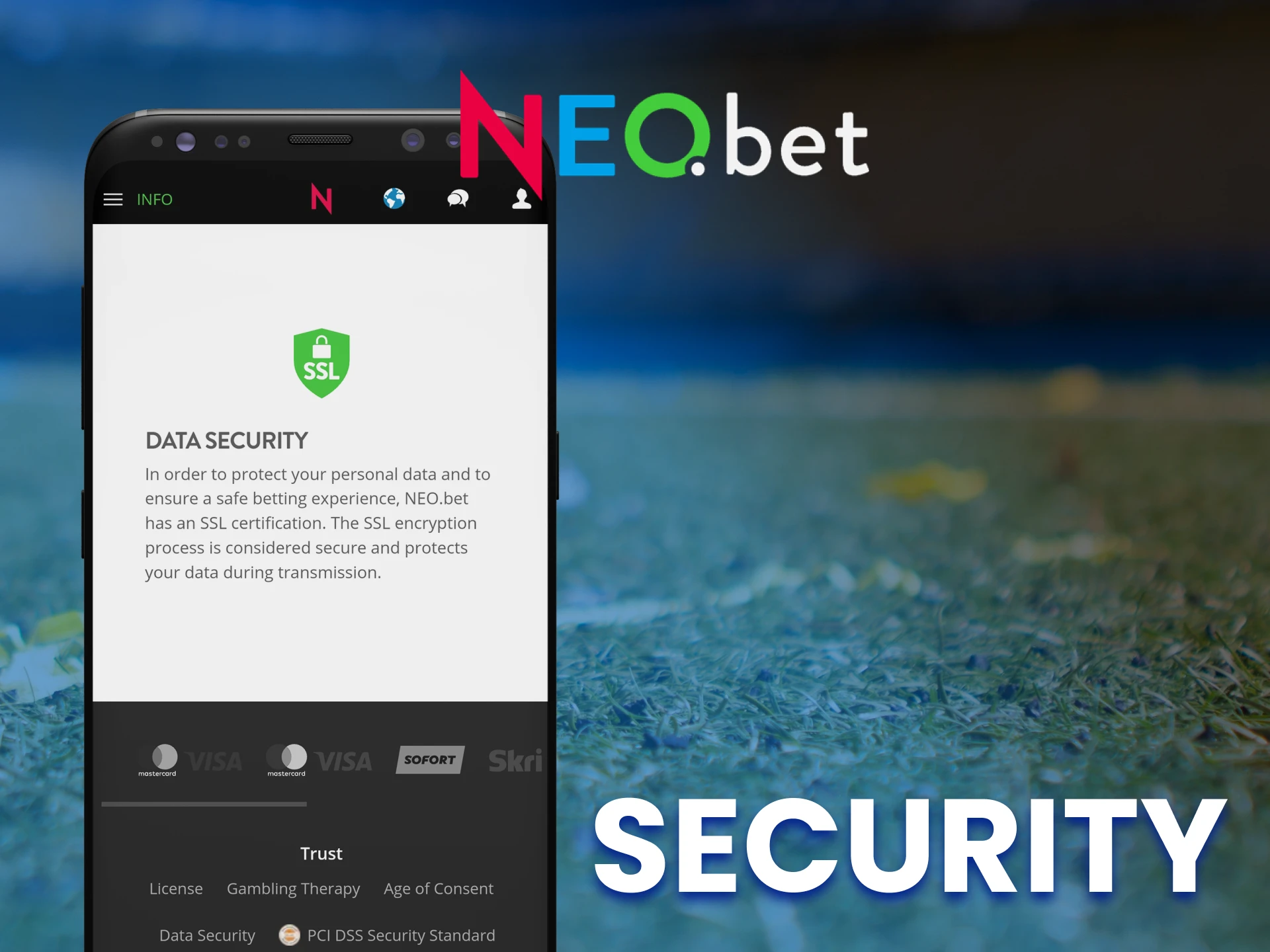Select the globe/language icon
The height and width of the screenshot is (952, 1270).
393,197
